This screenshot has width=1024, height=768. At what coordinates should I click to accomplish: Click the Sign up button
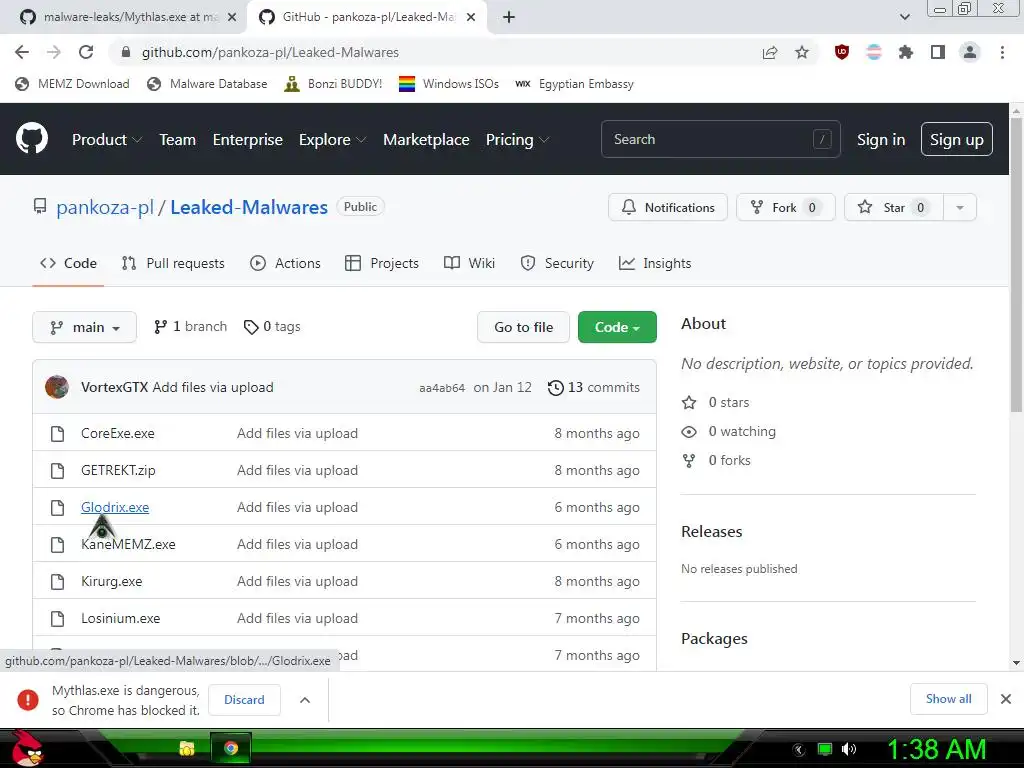coord(957,139)
